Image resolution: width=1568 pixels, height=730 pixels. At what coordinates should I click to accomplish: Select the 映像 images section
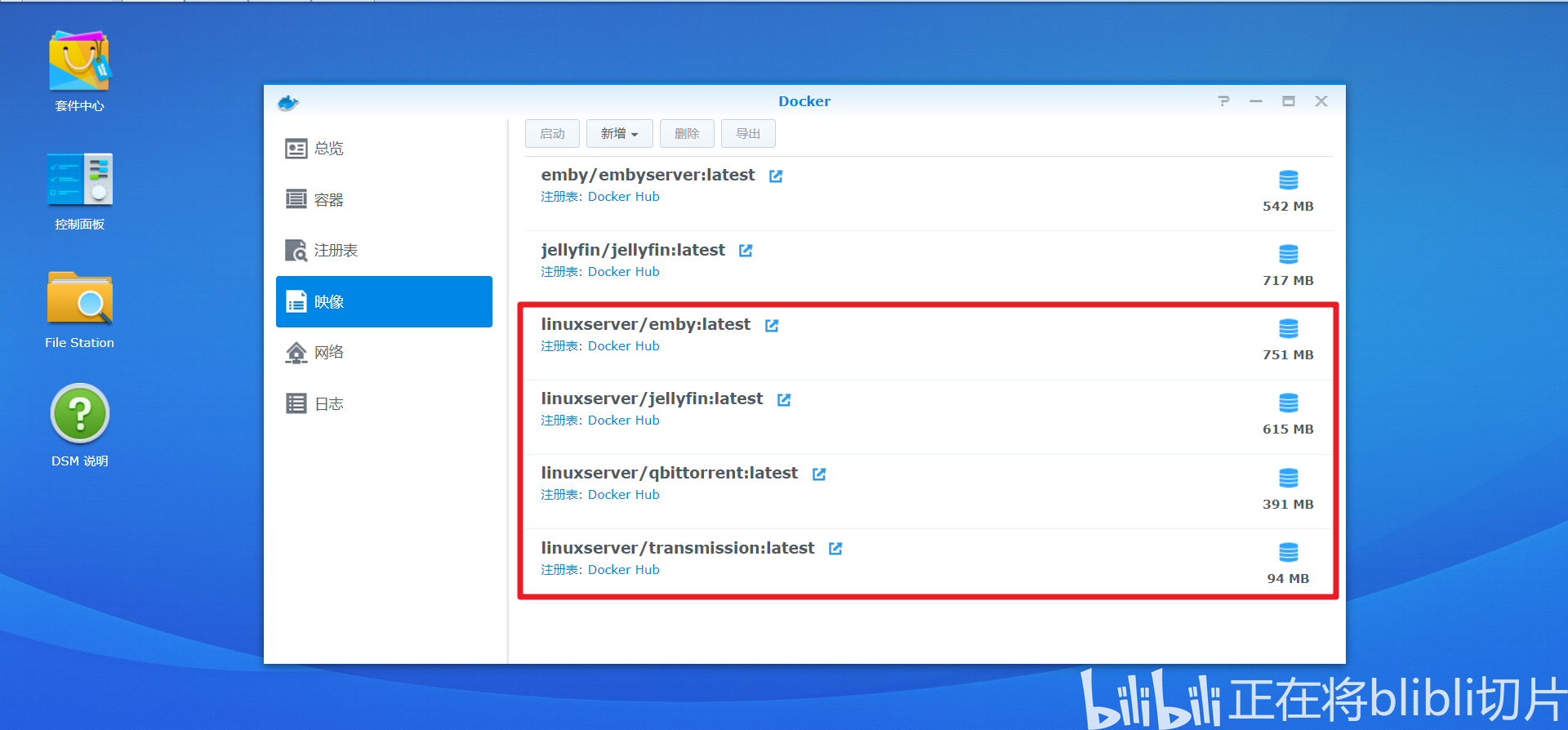tap(384, 301)
